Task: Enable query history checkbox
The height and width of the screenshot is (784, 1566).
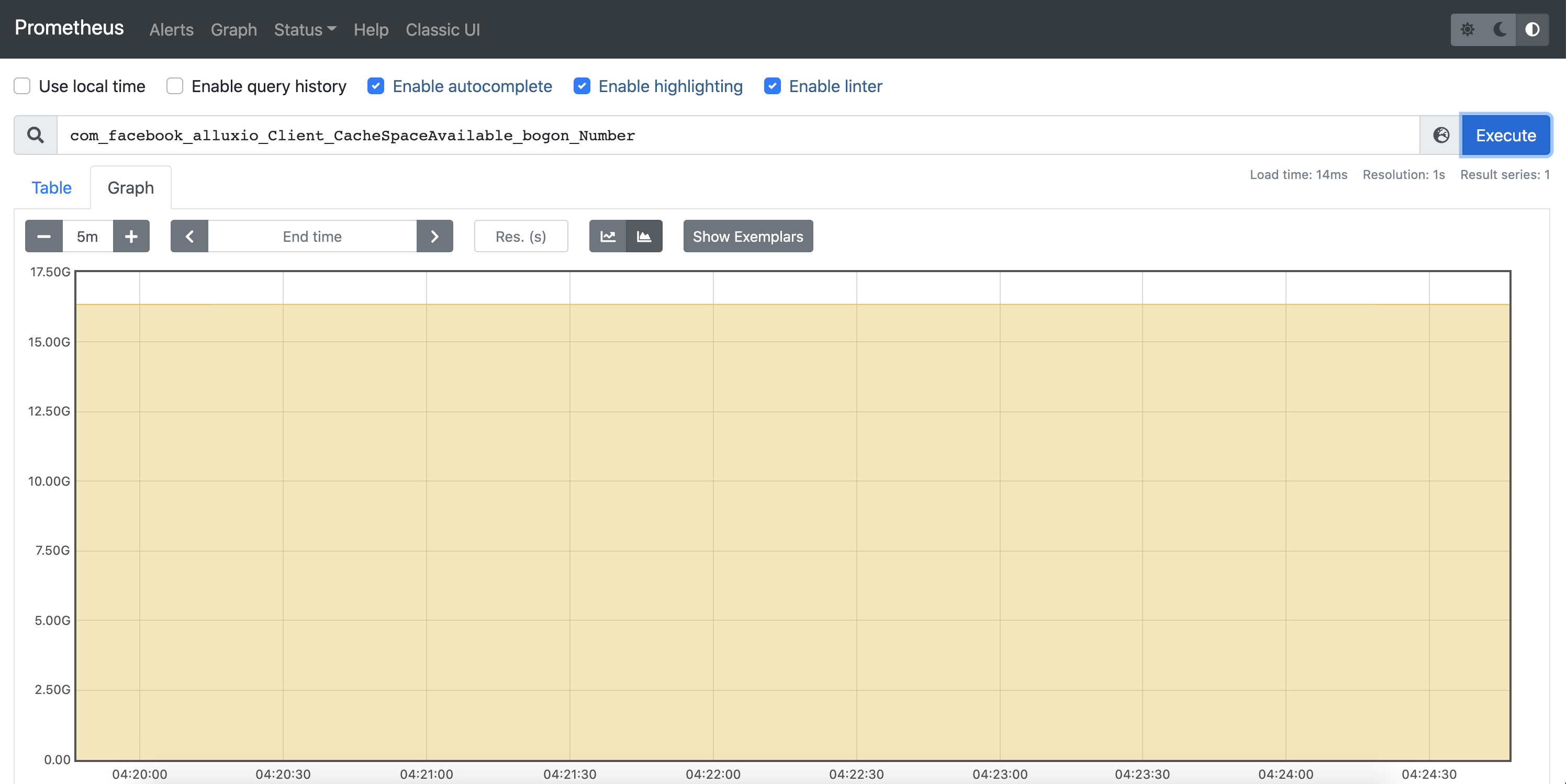Action: [175, 86]
